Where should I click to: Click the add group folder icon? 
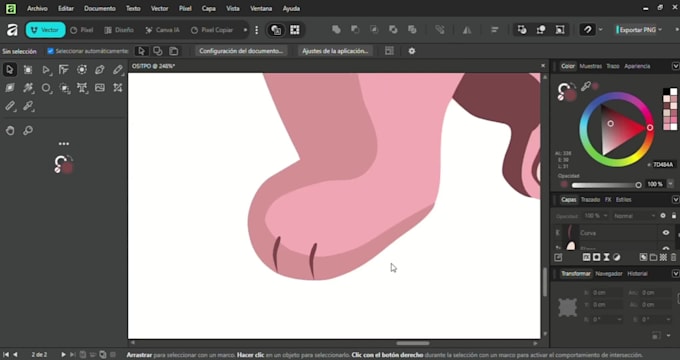[653, 258]
